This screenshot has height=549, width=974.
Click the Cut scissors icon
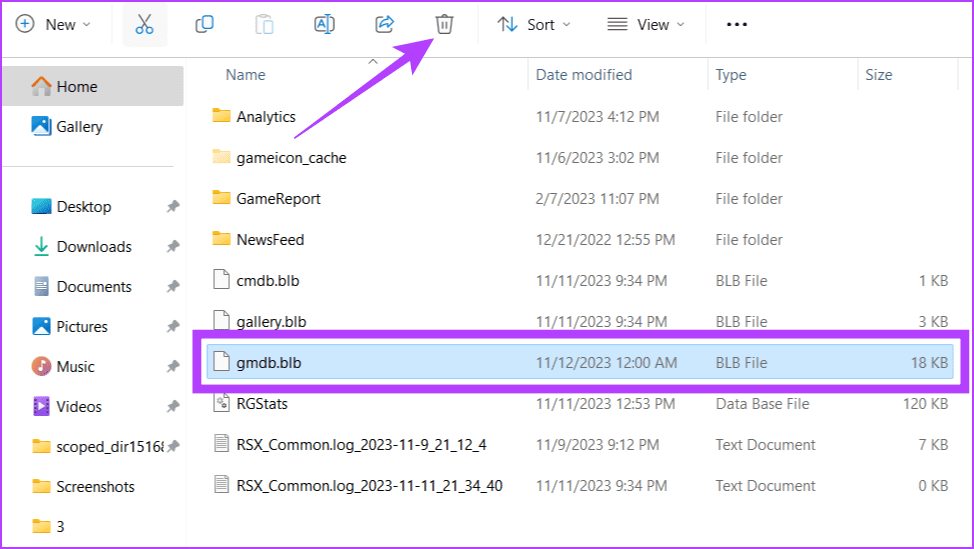(x=144, y=24)
